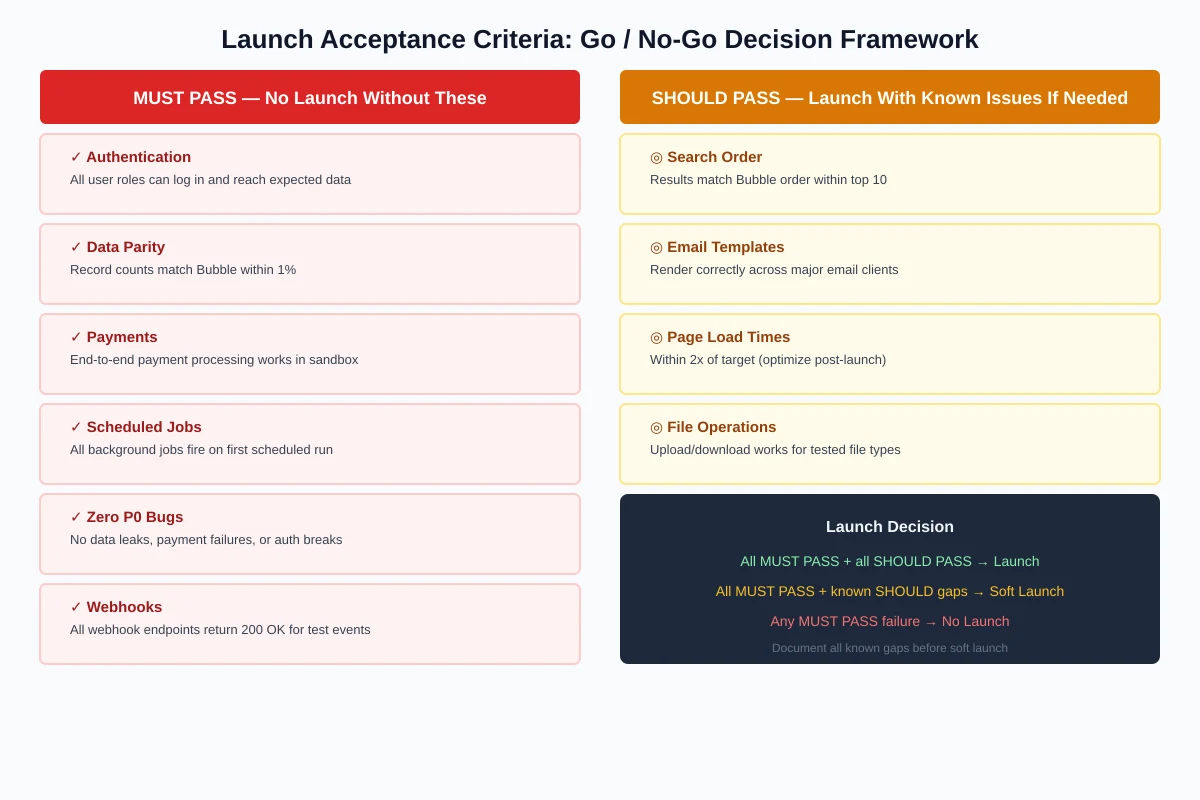This screenshot has height=800, width=1200.
Task: Click 'Upload/download works for tested file types'
Action: click(775, 450)
